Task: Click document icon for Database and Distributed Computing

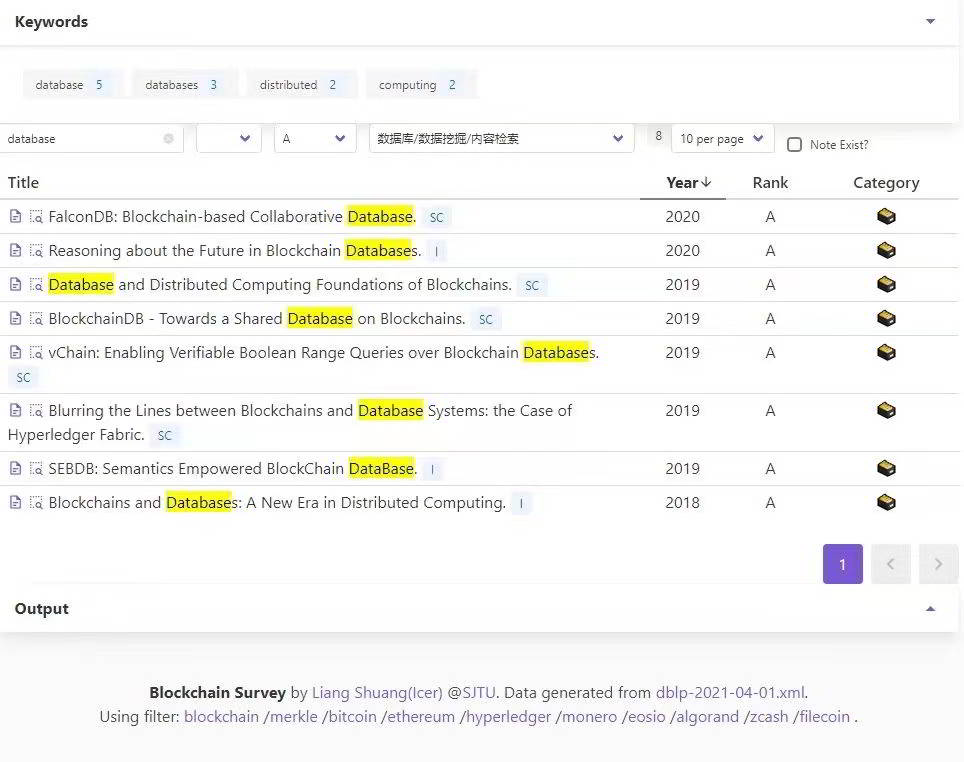Action: point(15,284)
